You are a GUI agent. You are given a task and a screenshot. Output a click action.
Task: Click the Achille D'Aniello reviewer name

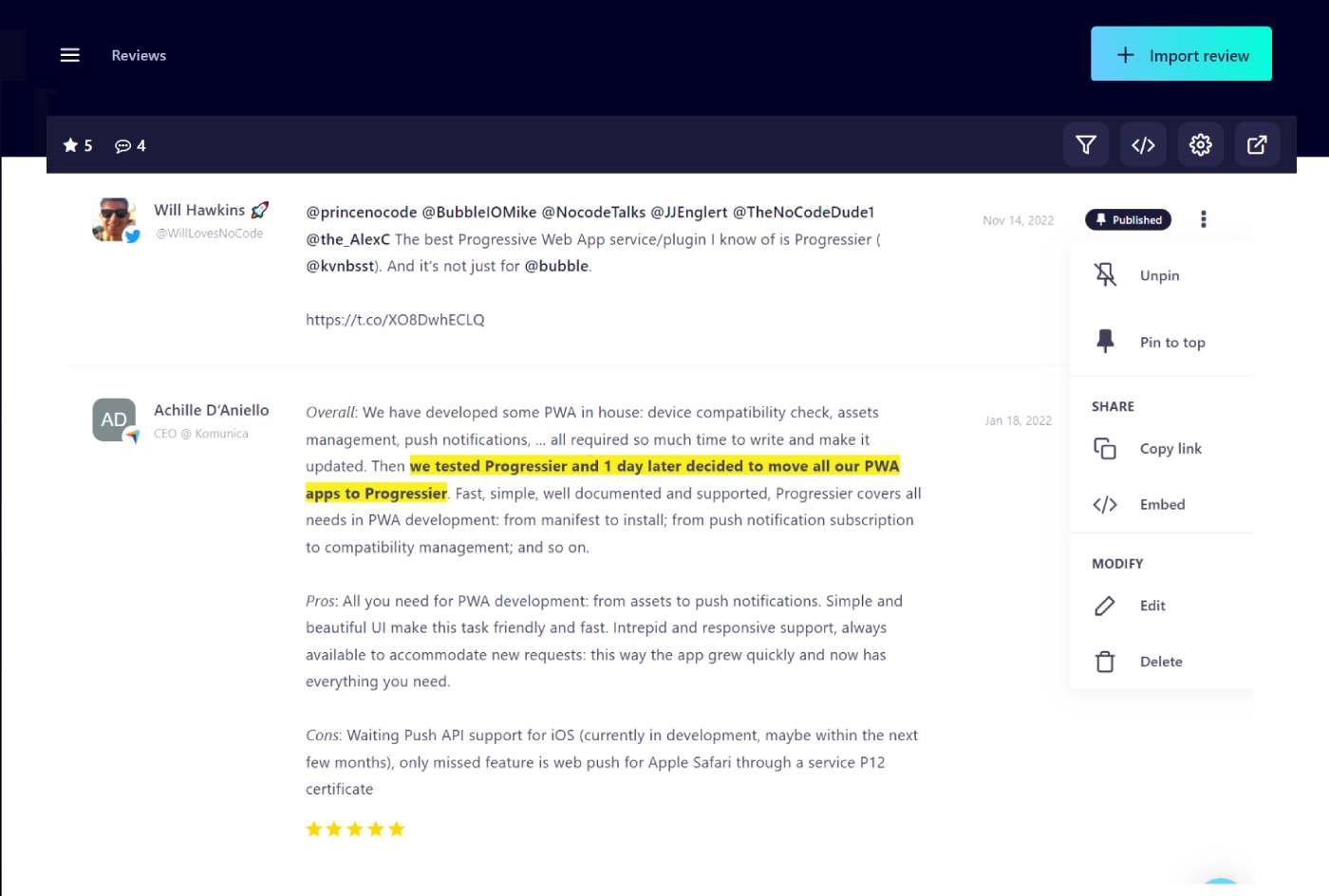[x=212, y=410]
